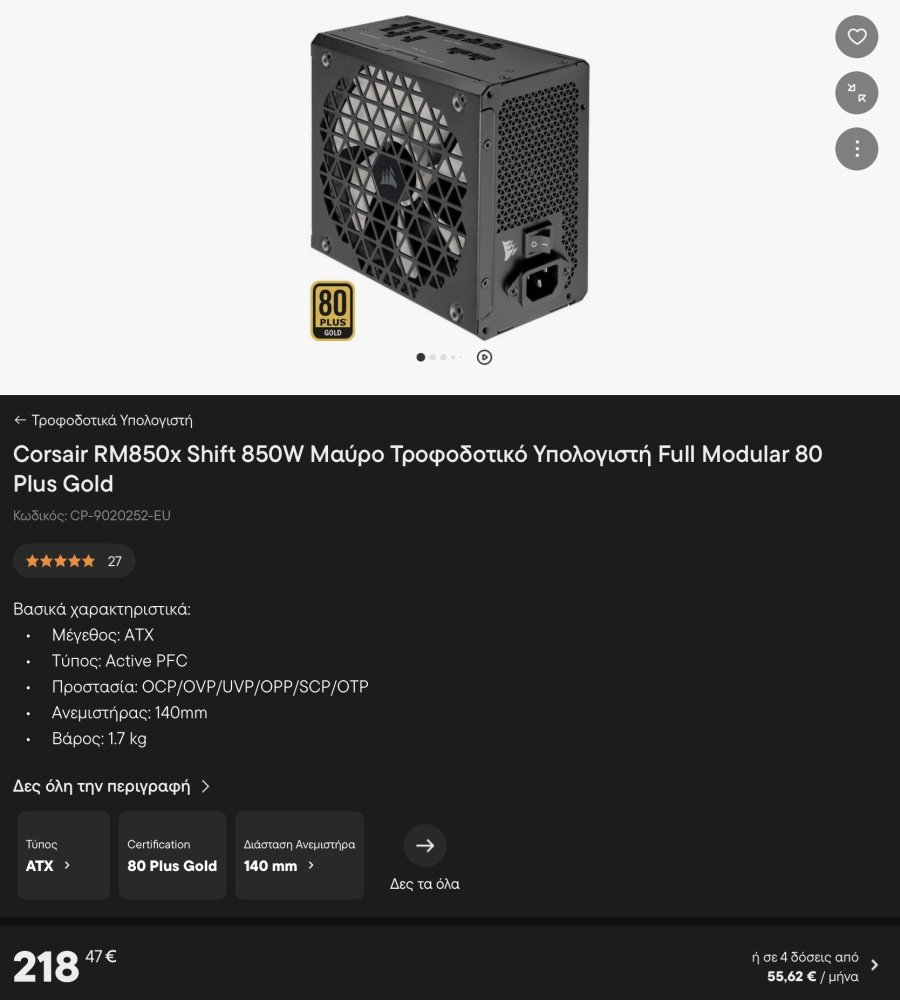Click the arrow circle to see all specs
900x1000 pixels.
pyautogui.click(x=425, y=846)
